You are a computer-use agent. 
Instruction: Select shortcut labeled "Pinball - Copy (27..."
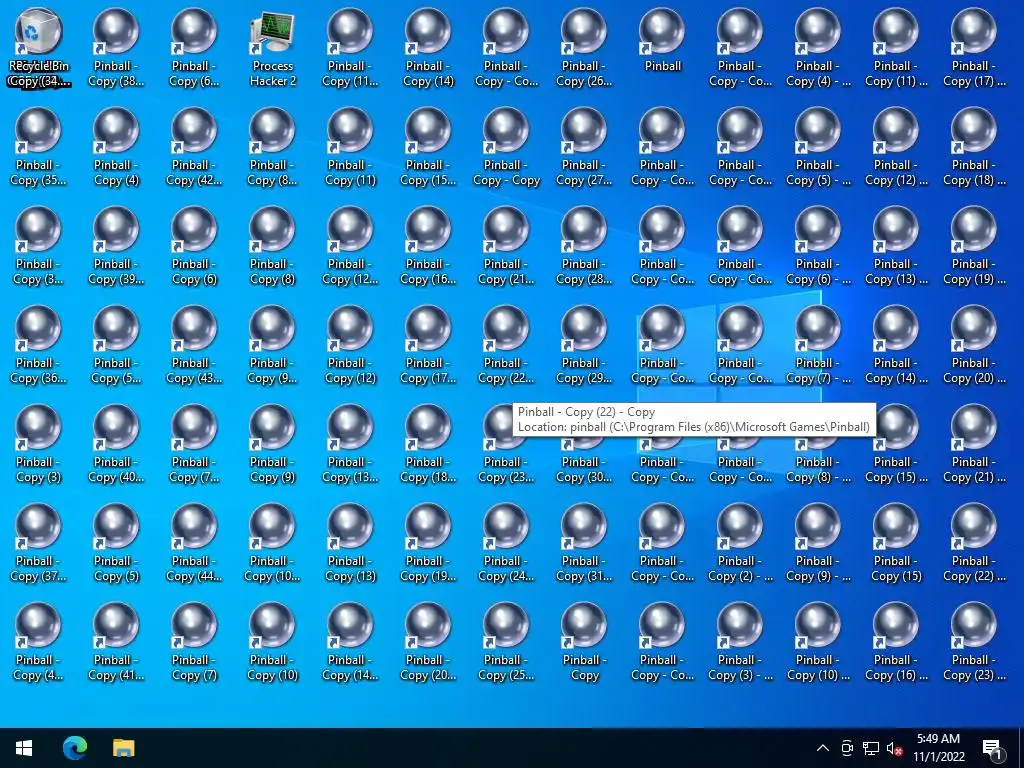tap(584, 148)
